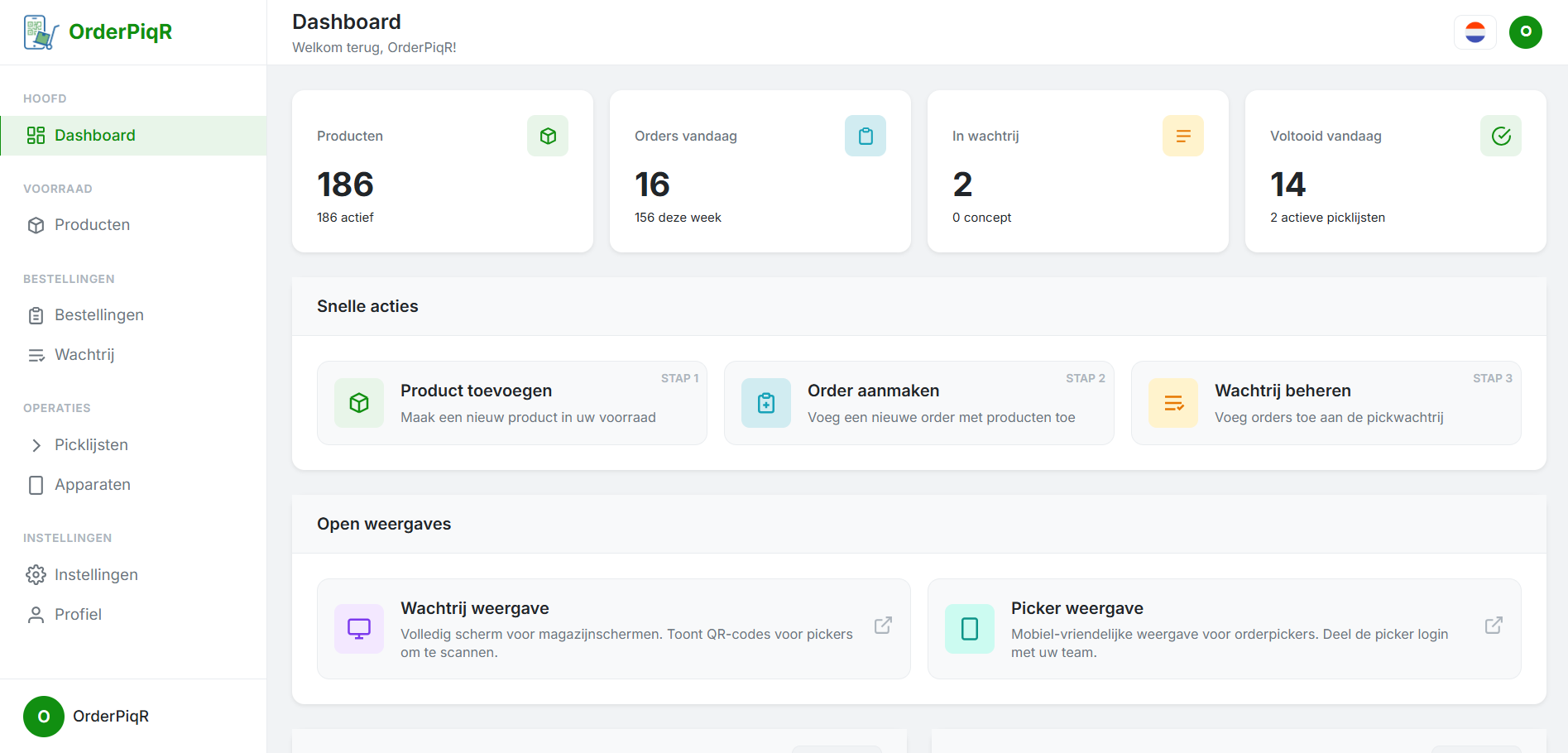
Task: Click the Dashboard grid icon
Action: (x=36, y=135)
